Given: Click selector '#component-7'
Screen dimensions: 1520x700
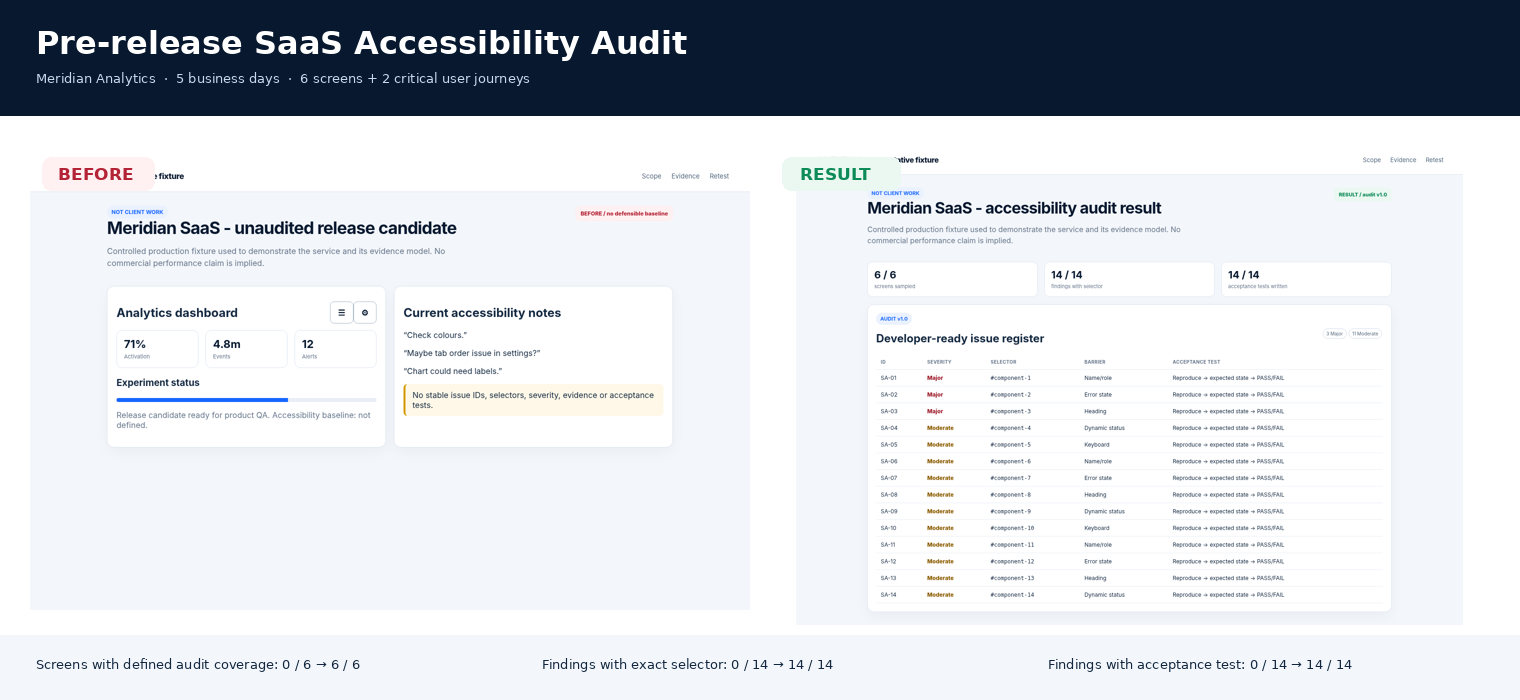Looking at the screenshot, I should pos(1010,478).
